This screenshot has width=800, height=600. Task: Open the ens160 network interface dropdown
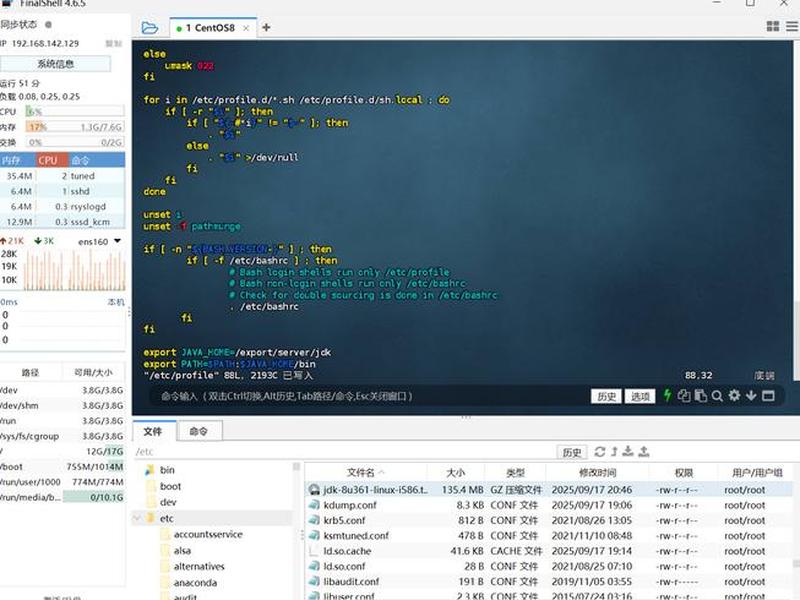[117, 241]
